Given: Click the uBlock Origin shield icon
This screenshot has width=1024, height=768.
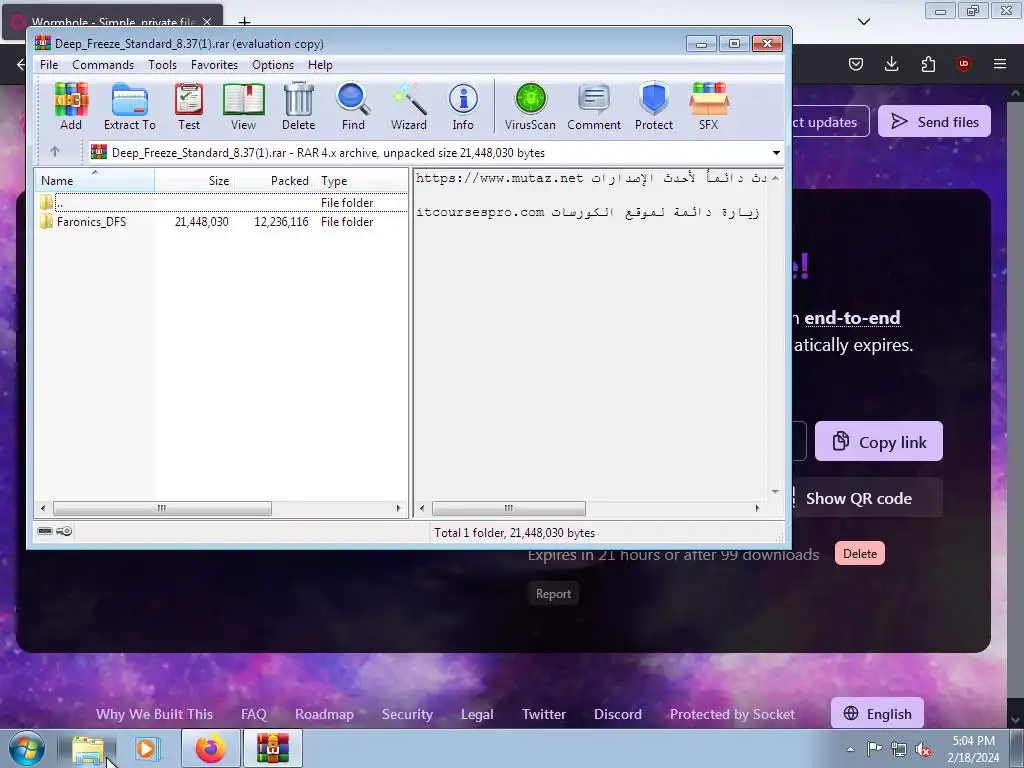Looking at the screenshot, I should pos(963,63).
